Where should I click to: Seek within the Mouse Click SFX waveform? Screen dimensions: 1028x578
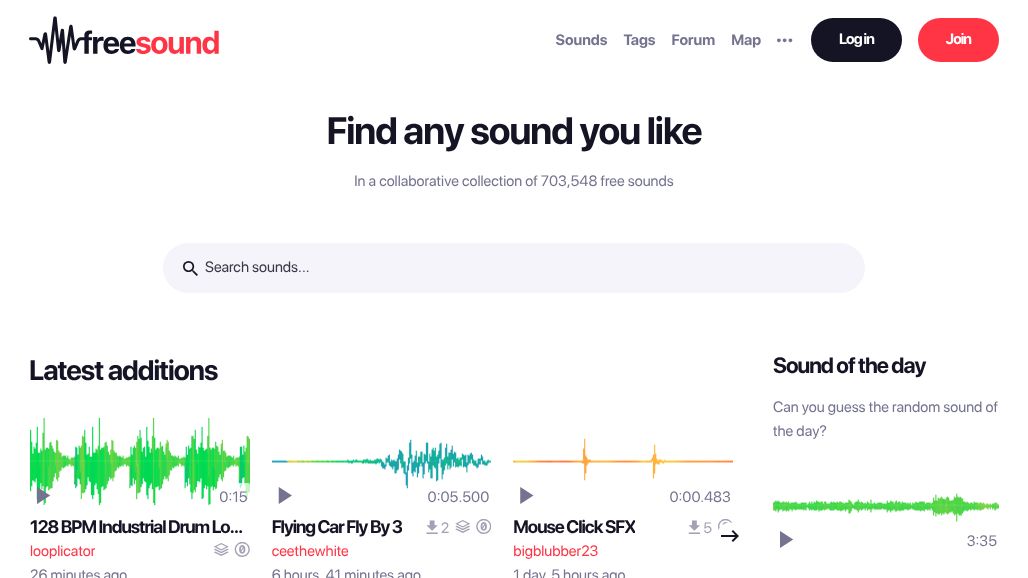click(x=623, y=461)
